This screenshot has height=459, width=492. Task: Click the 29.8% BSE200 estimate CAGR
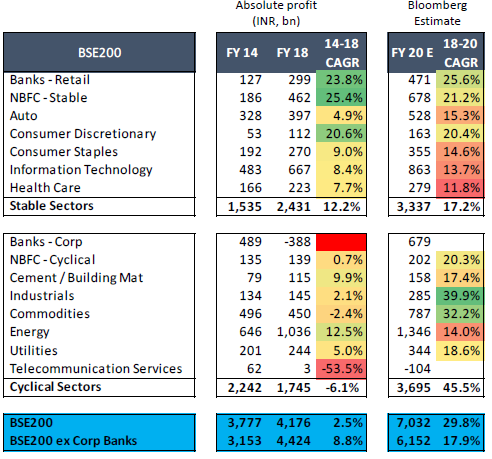point(462,423)
